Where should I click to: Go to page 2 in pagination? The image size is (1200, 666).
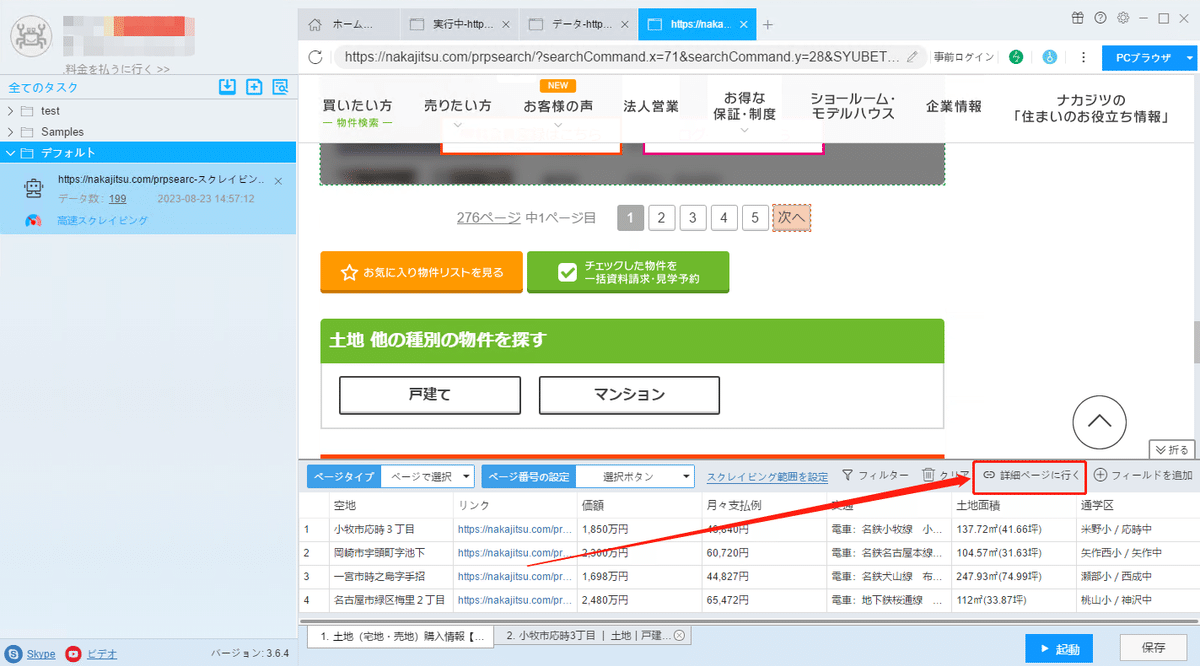[662, 217]
